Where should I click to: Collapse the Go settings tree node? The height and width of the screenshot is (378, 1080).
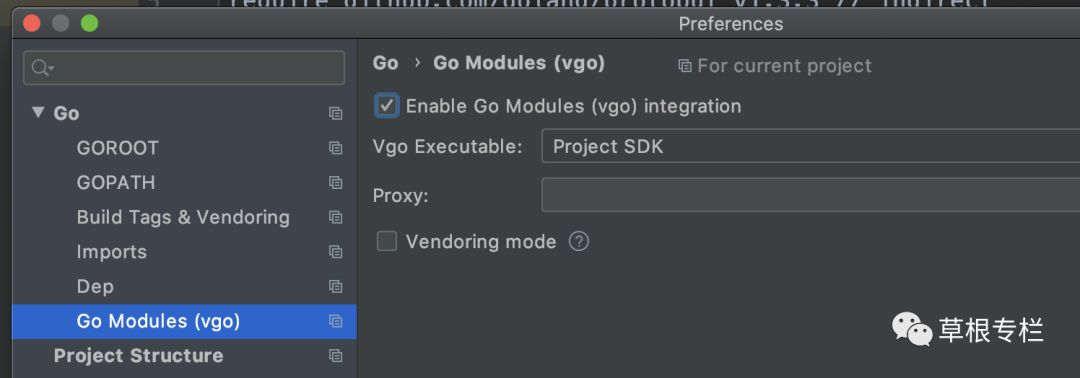click(38, 112)
